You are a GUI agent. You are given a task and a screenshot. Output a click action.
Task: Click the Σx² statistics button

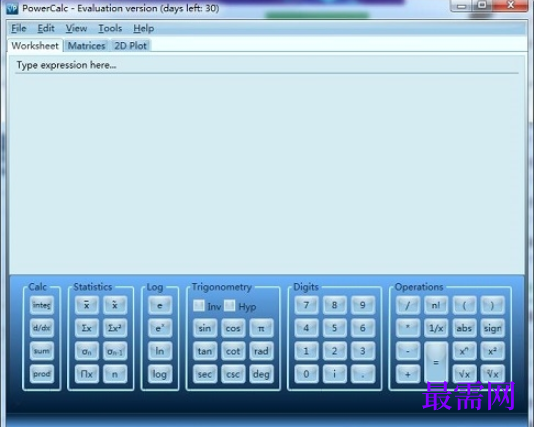click(115, 328)
